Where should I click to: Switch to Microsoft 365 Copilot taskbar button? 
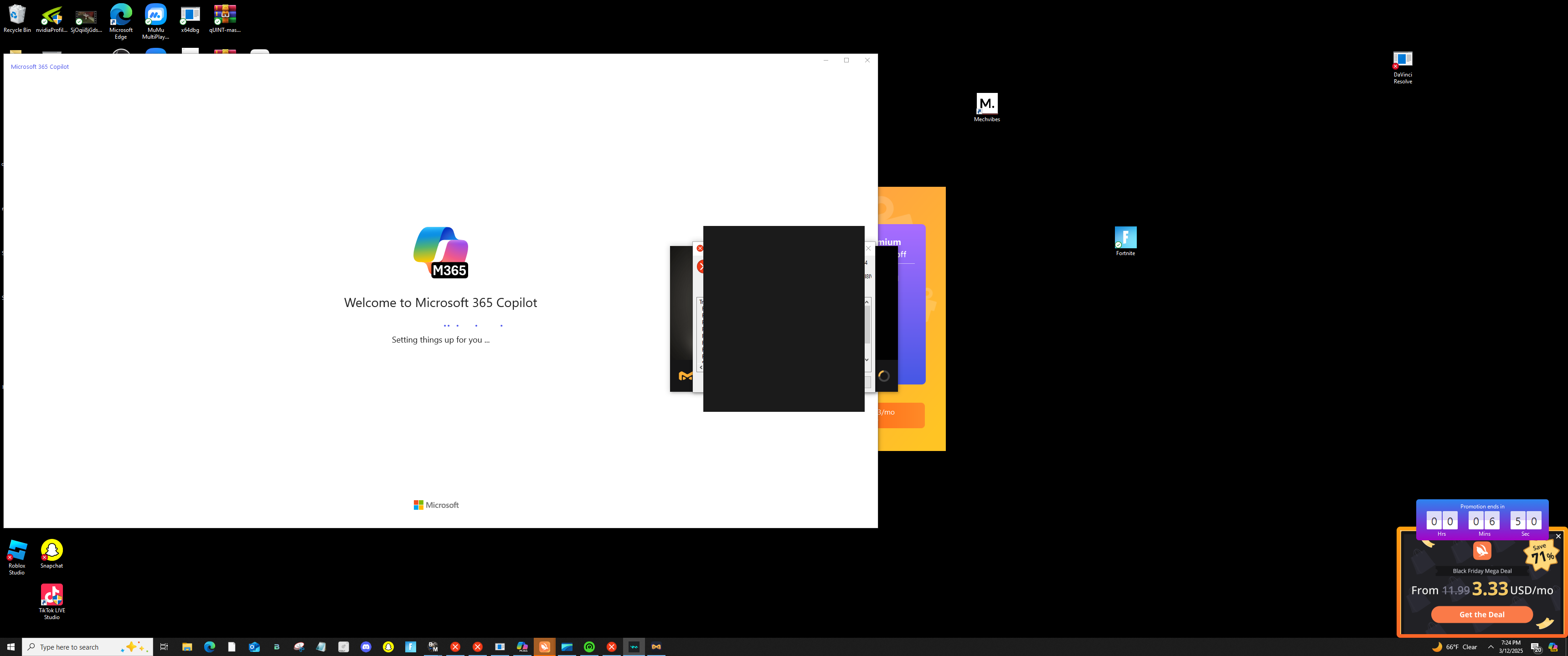point(522,647)
